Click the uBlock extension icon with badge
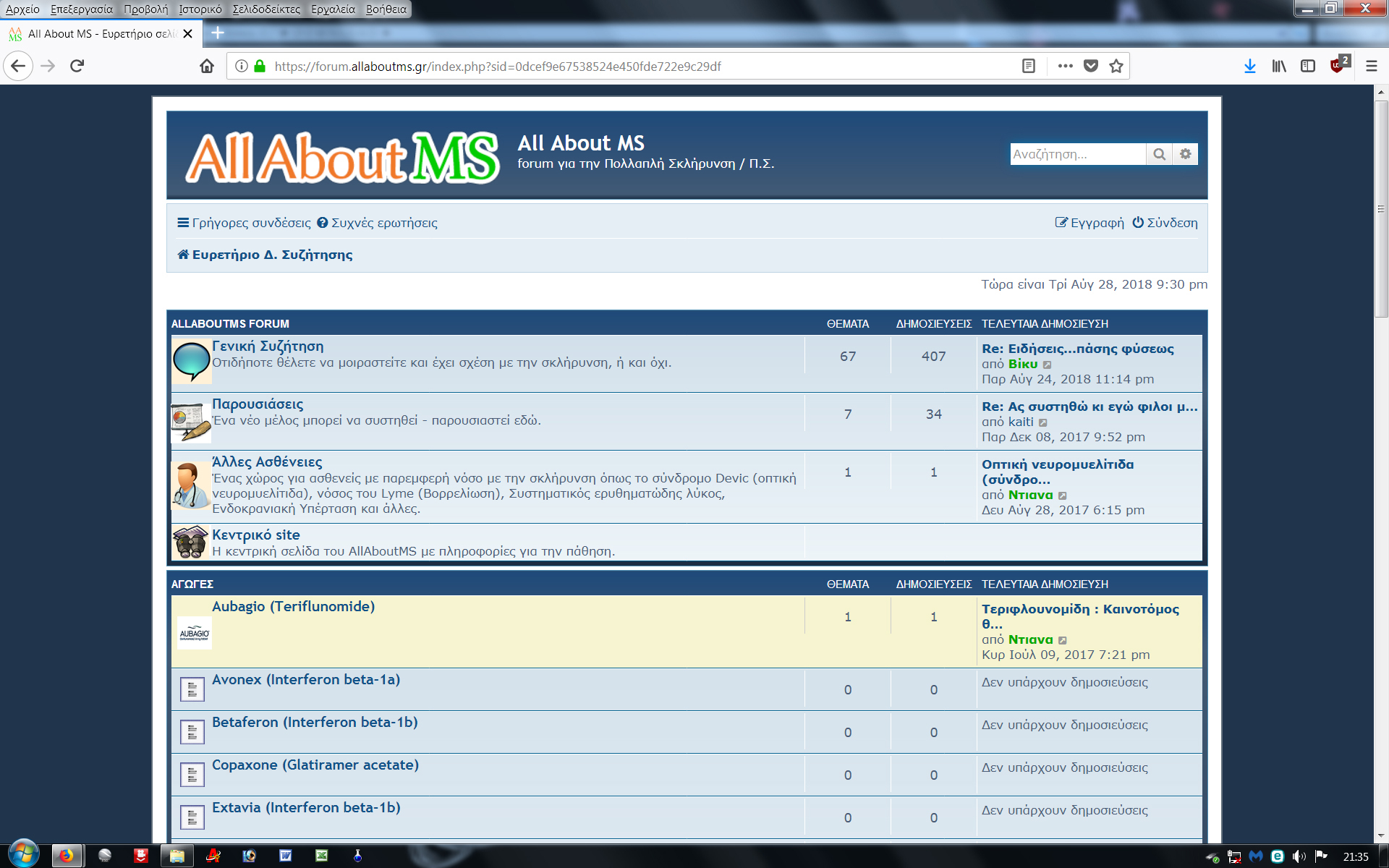Screen dimensions: 1389x868 coord(1339,65)
